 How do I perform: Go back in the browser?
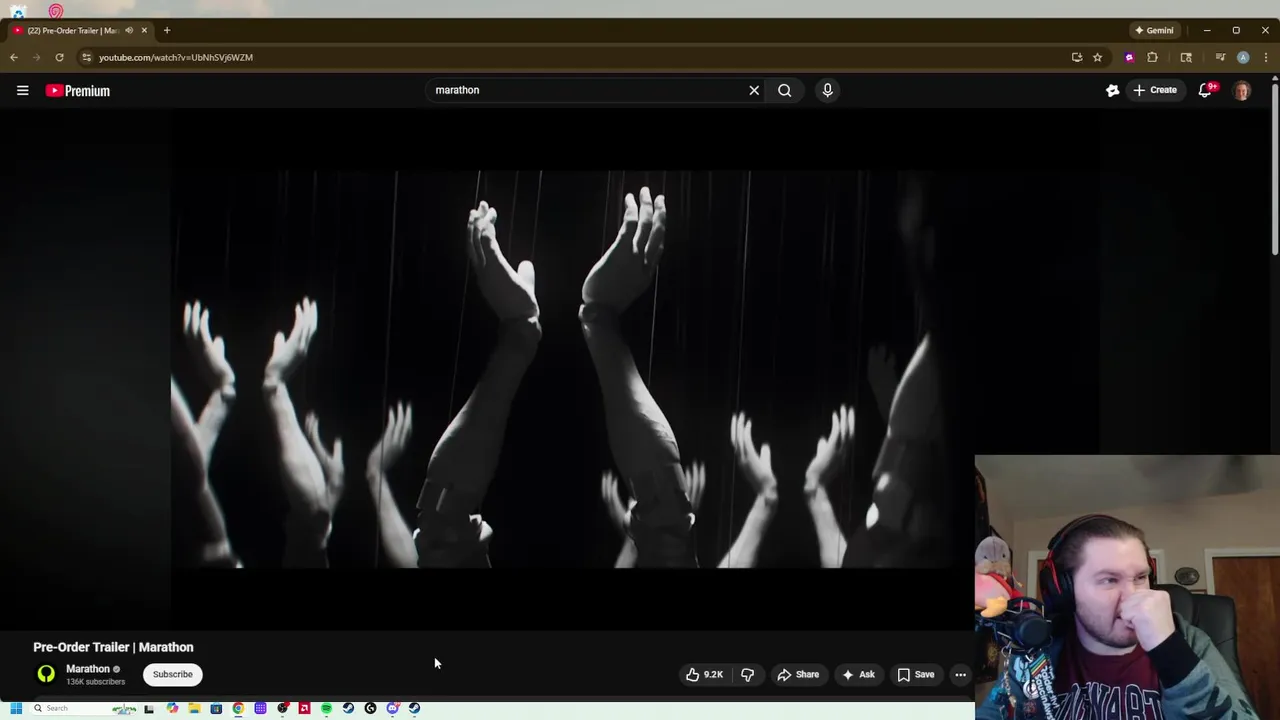click(x=14, y=57)
